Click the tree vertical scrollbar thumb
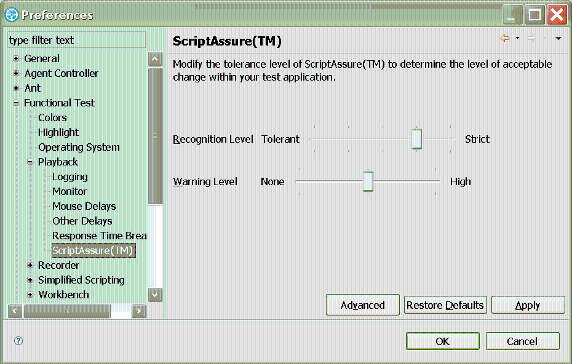 (x=155, y=136)
